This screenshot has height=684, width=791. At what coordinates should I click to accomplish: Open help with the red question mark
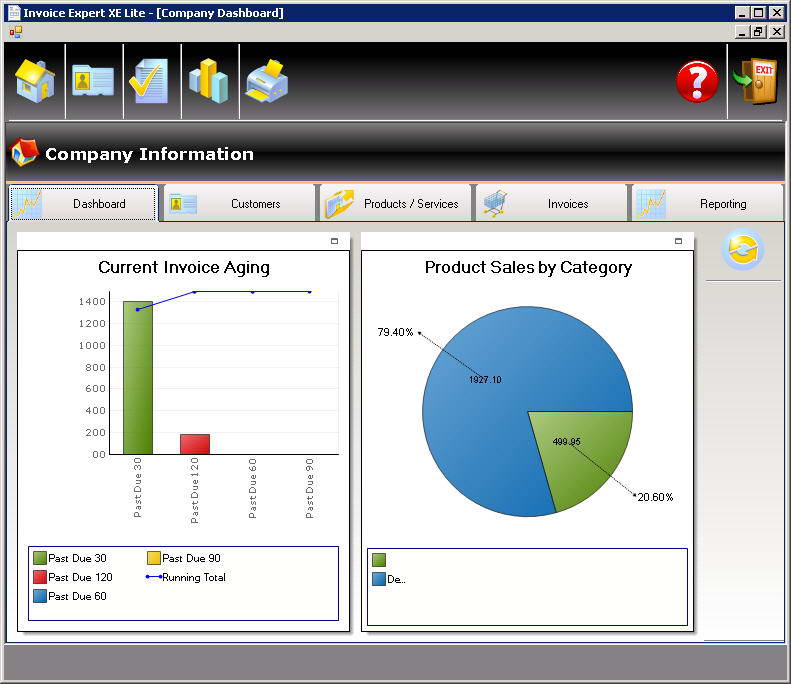[x=697, y=82]
